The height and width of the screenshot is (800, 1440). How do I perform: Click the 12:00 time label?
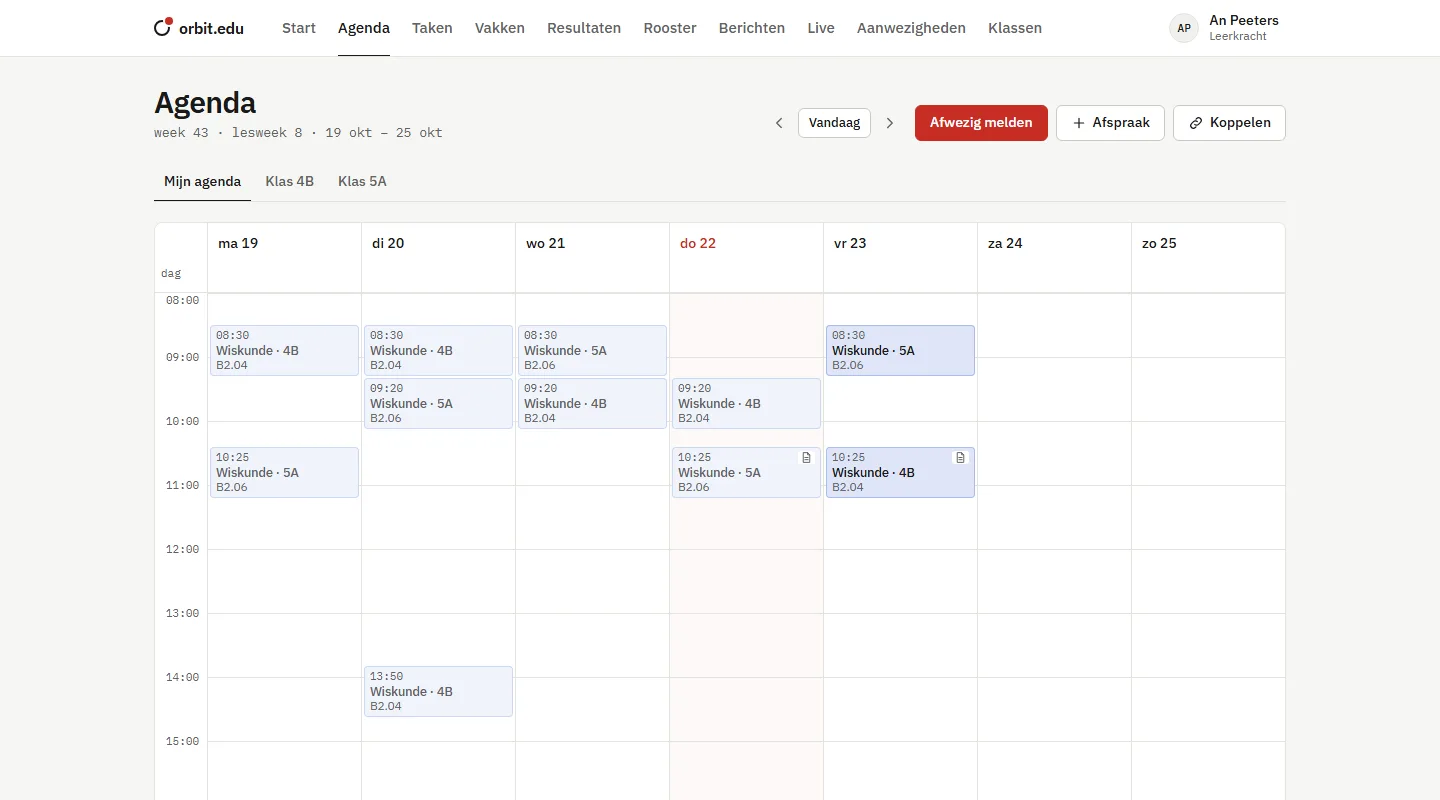[182, 549]
